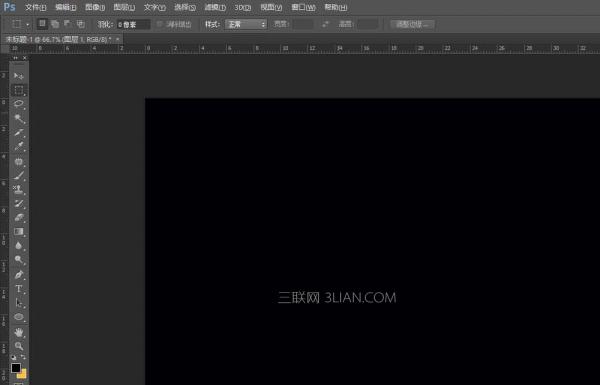Open the 图像 Image menu
This screenshot has height=385, width=600.
(95, 7)
